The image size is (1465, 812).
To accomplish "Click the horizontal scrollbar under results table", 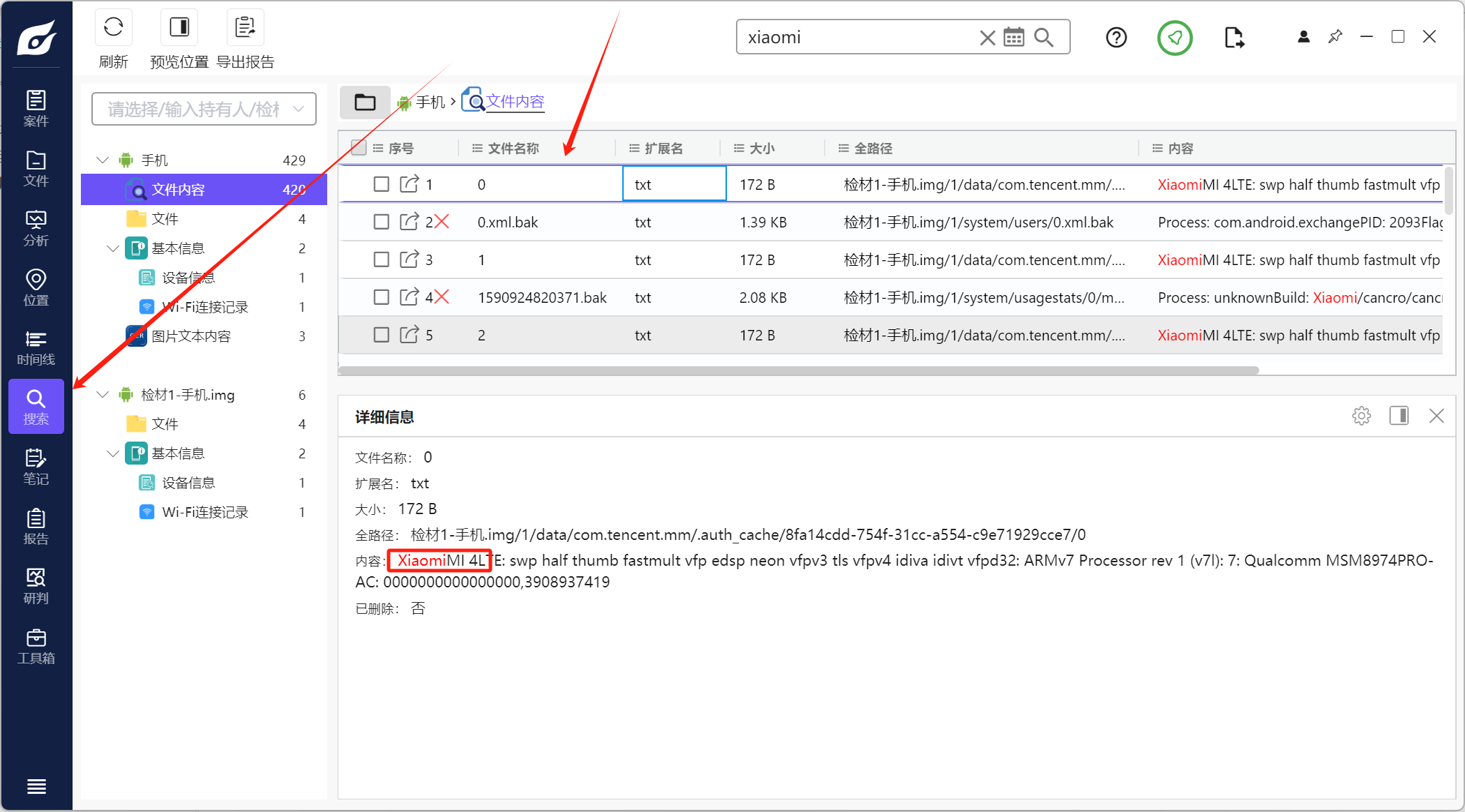I will pyautogui.click(x=798, y=370).
